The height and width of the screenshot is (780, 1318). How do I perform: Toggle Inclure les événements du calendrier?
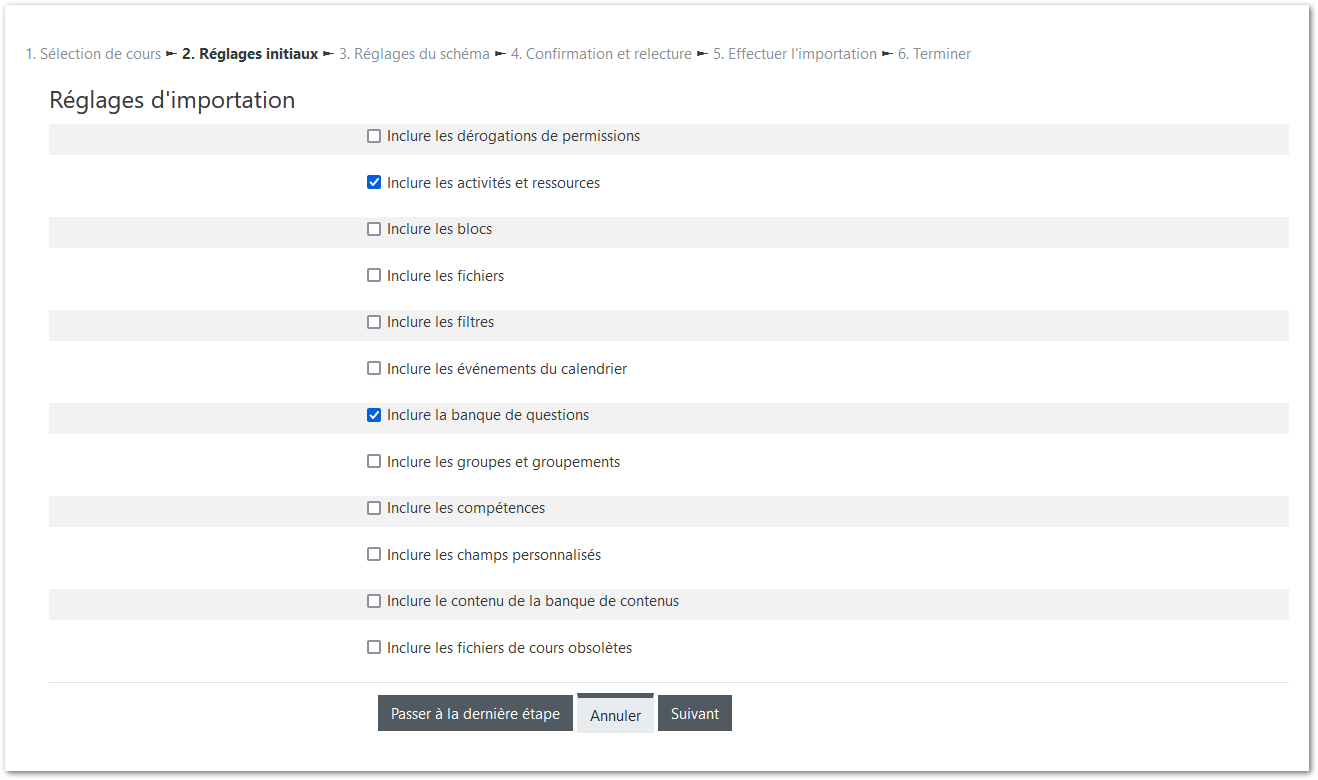tap(374, 369)
